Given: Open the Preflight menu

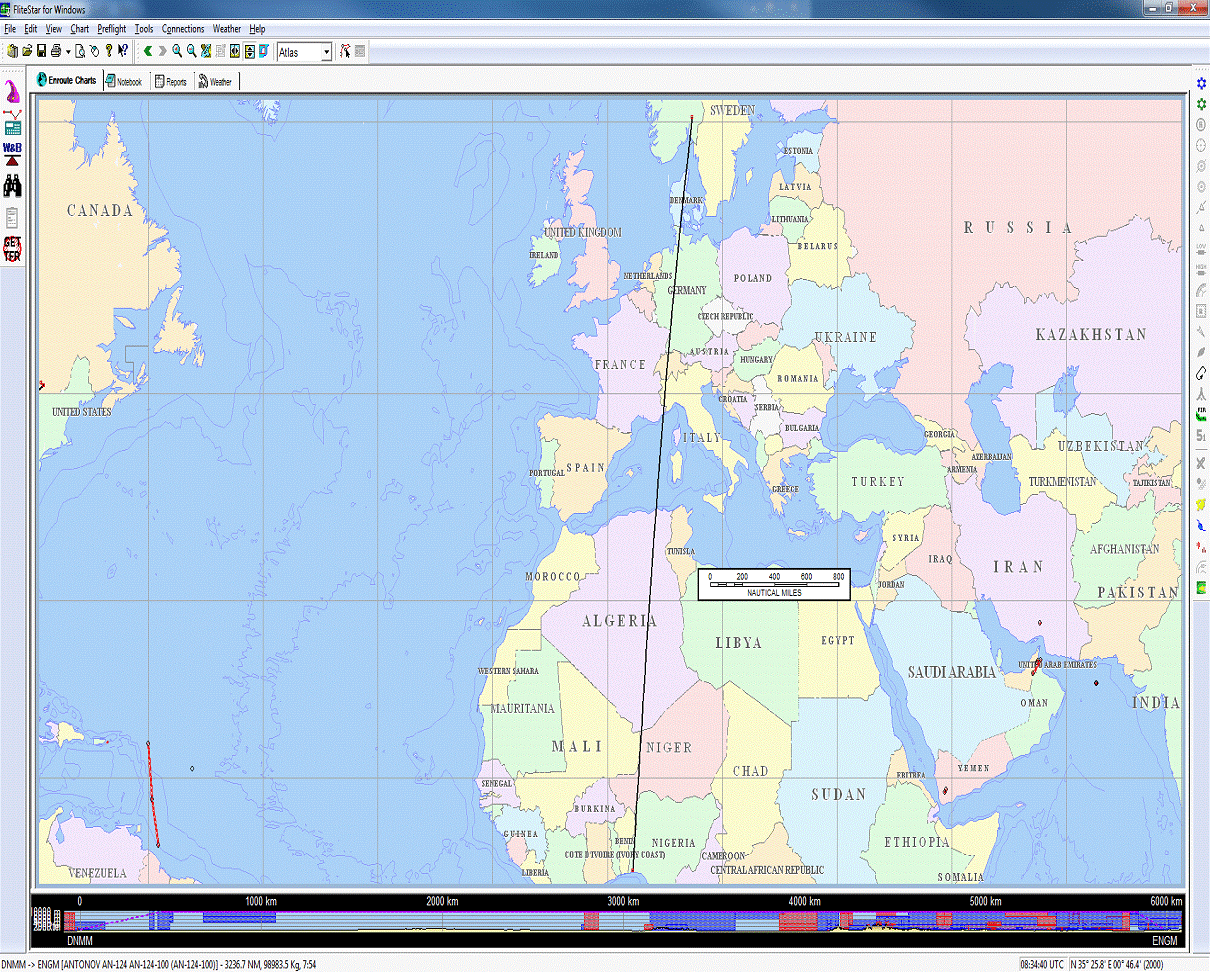Looking at the screenshot, I should coord(112,29).
